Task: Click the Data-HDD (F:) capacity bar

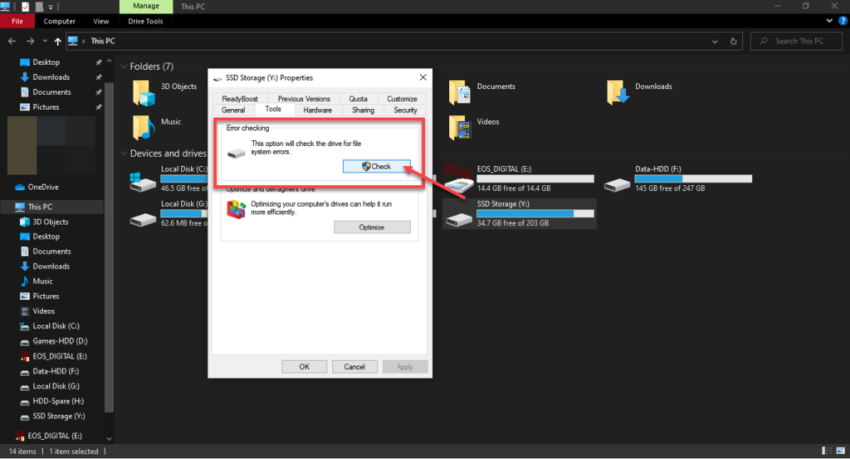Action: coord(693,179)
